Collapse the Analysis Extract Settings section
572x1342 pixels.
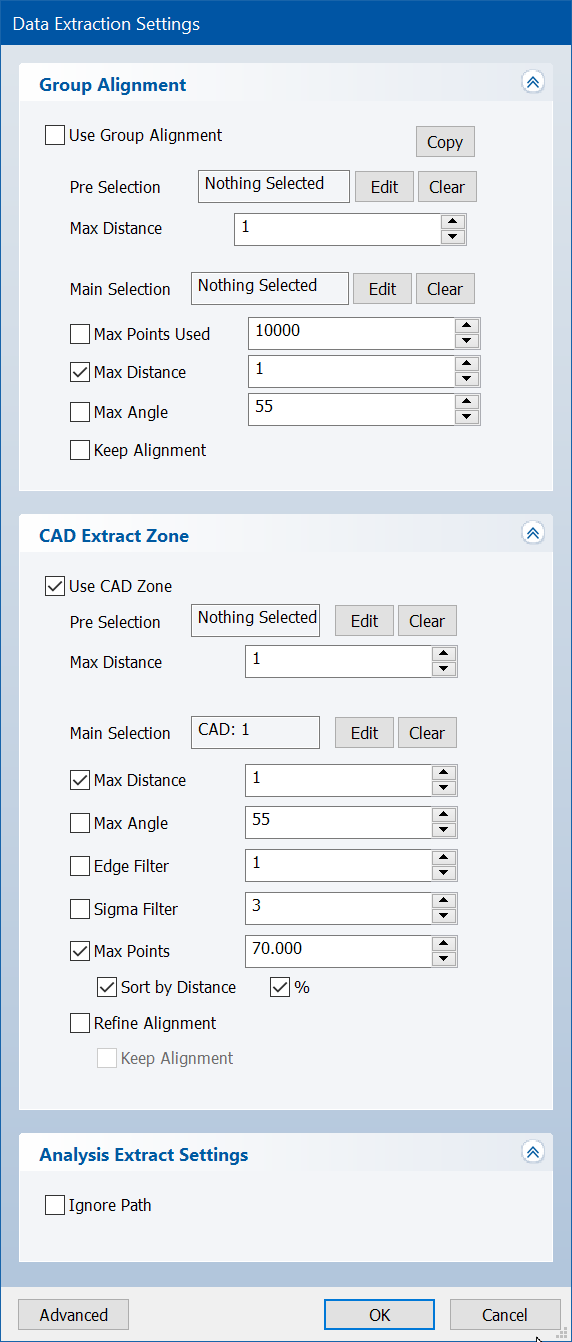(533, 1152)
